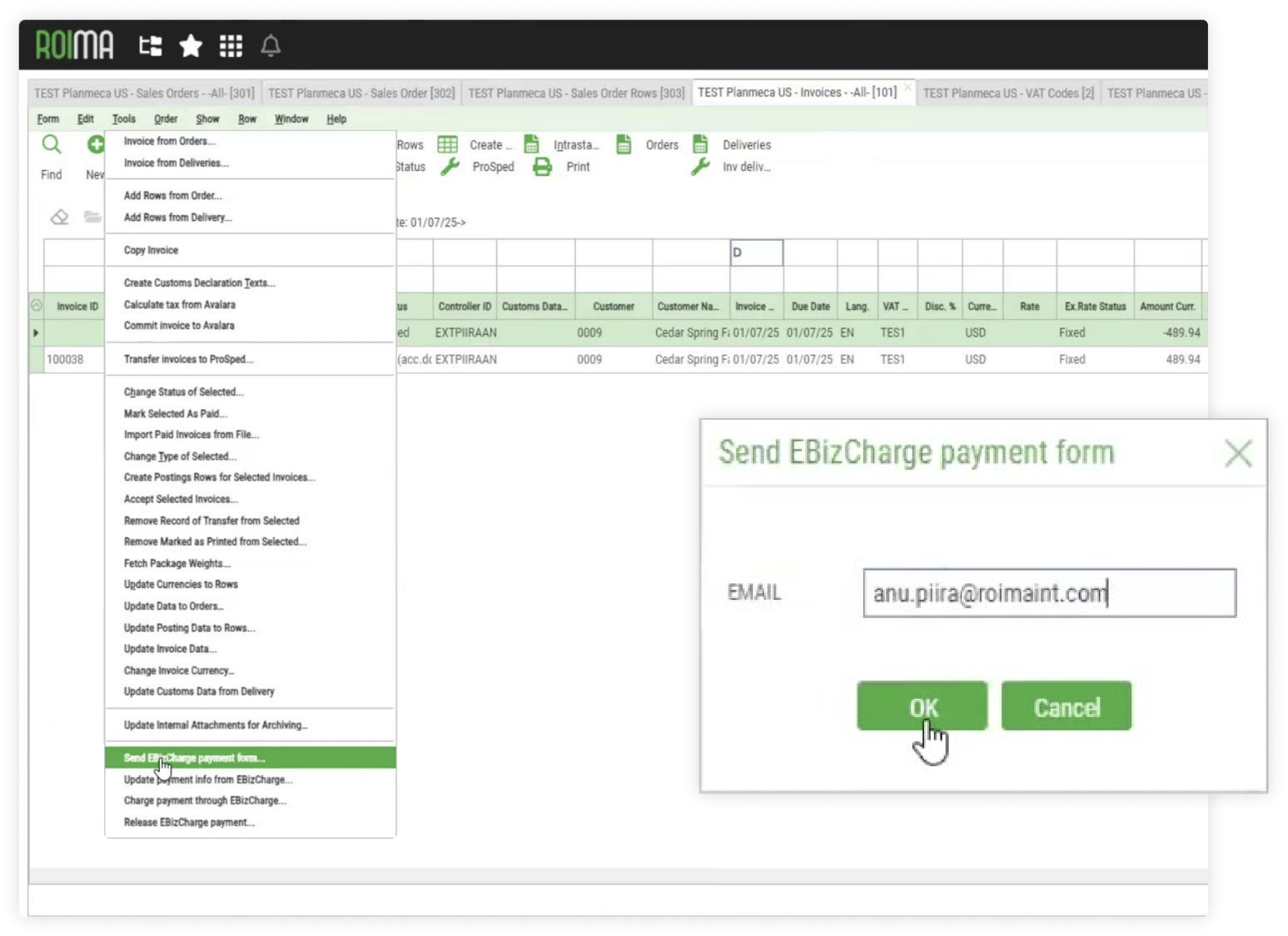Select Release EBizCharge payment entry

click(250, 822)
